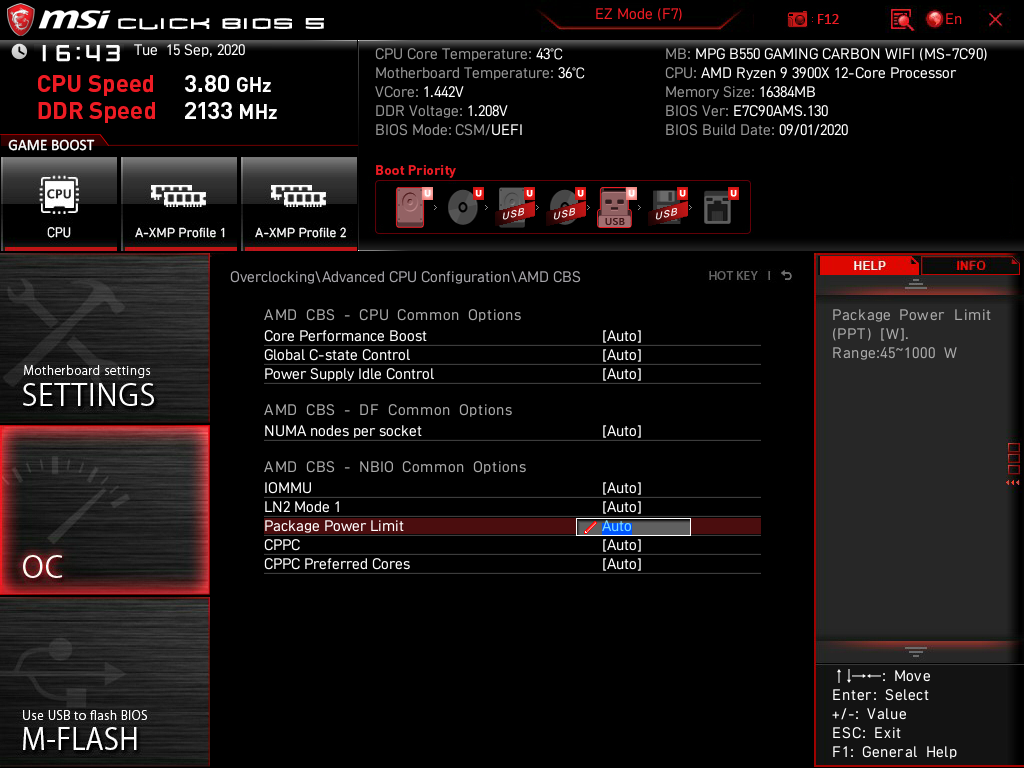Switch to EZ Mode (F7)

click(638, 15)
